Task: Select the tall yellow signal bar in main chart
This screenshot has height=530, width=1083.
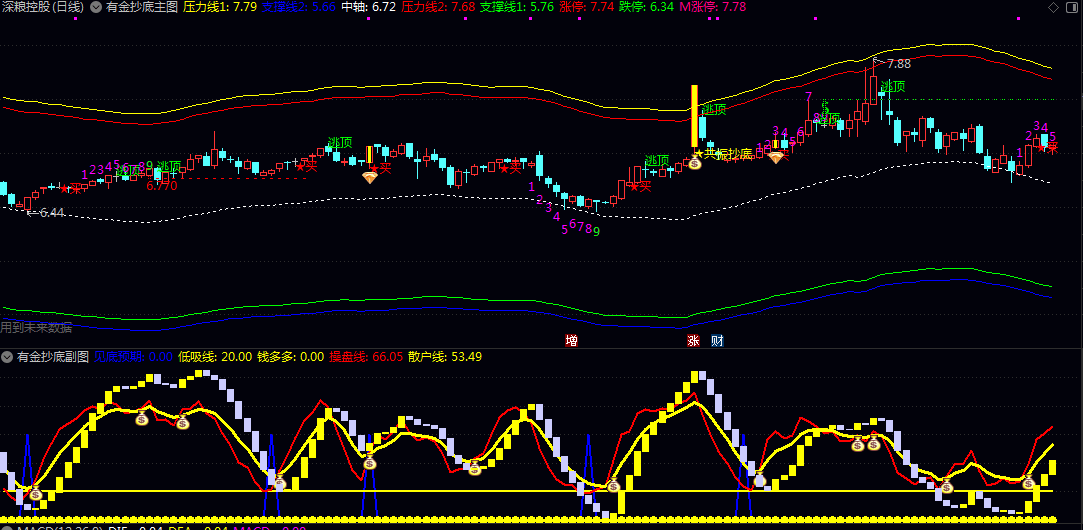Action: click(695, 115)
